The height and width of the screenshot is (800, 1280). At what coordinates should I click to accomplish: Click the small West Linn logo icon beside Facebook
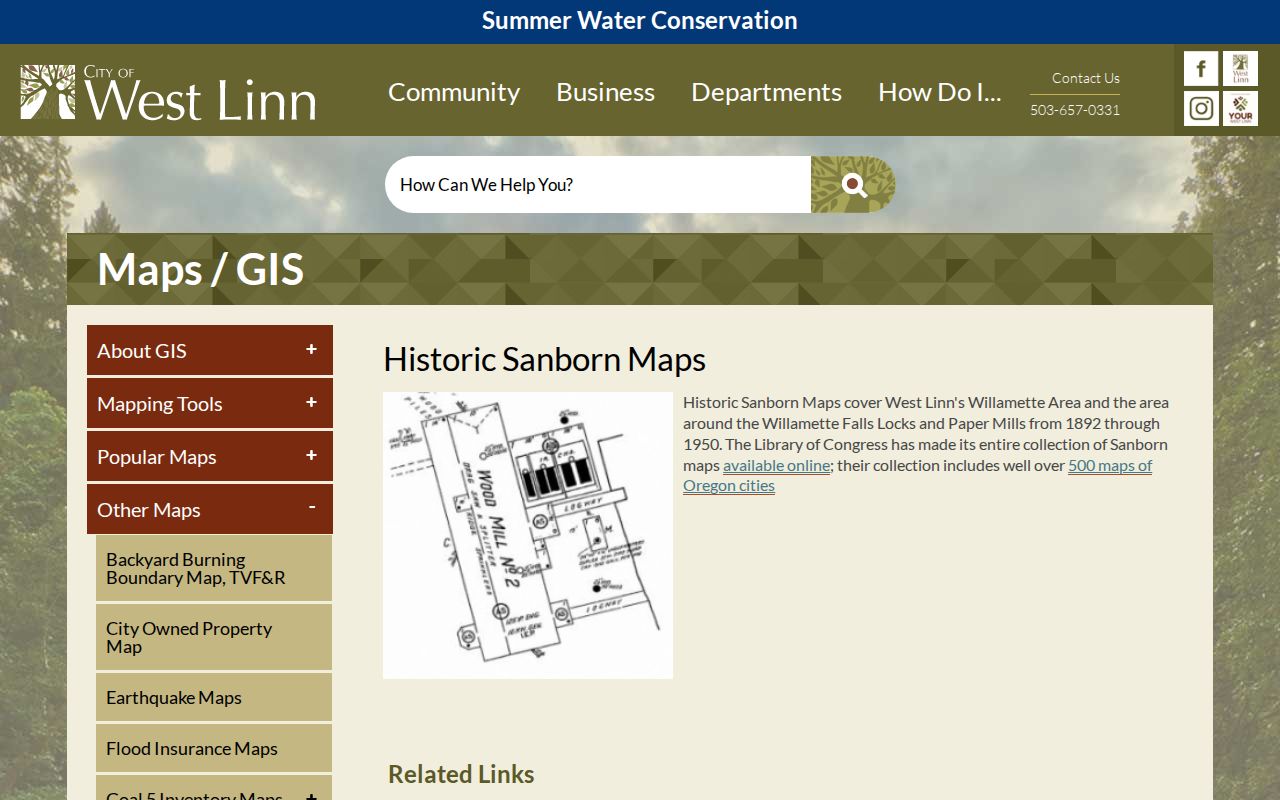1240,69
